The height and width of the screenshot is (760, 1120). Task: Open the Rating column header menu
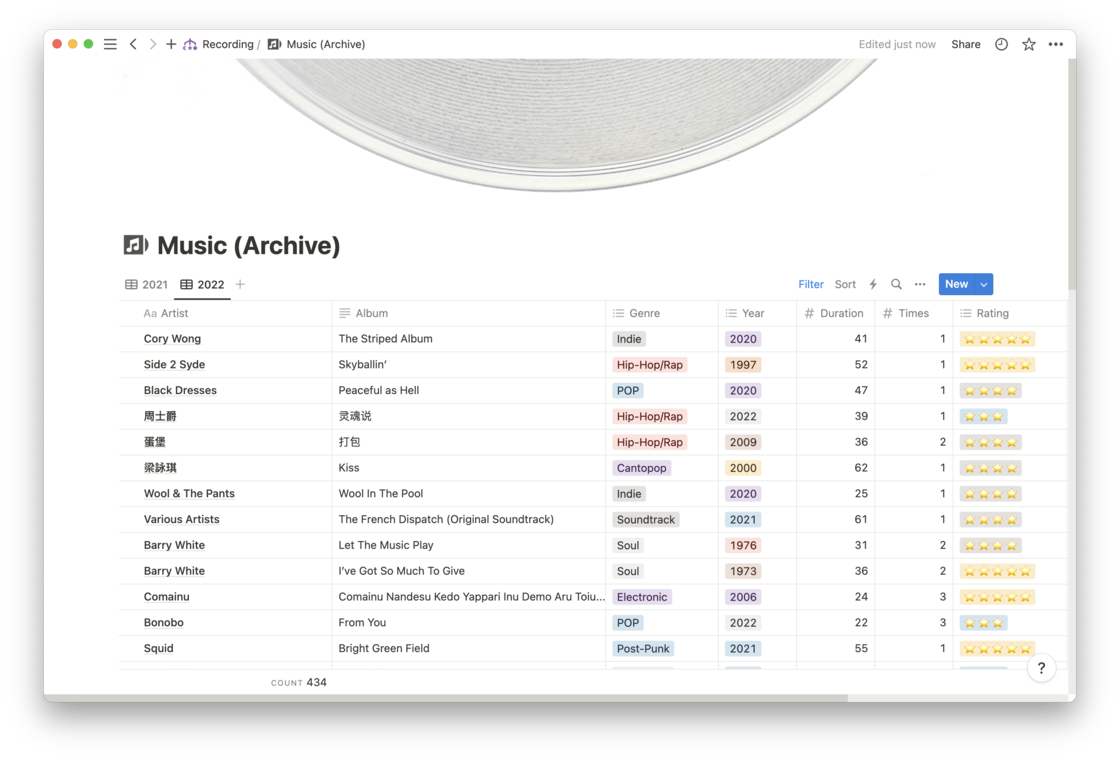pos(1010,313)
